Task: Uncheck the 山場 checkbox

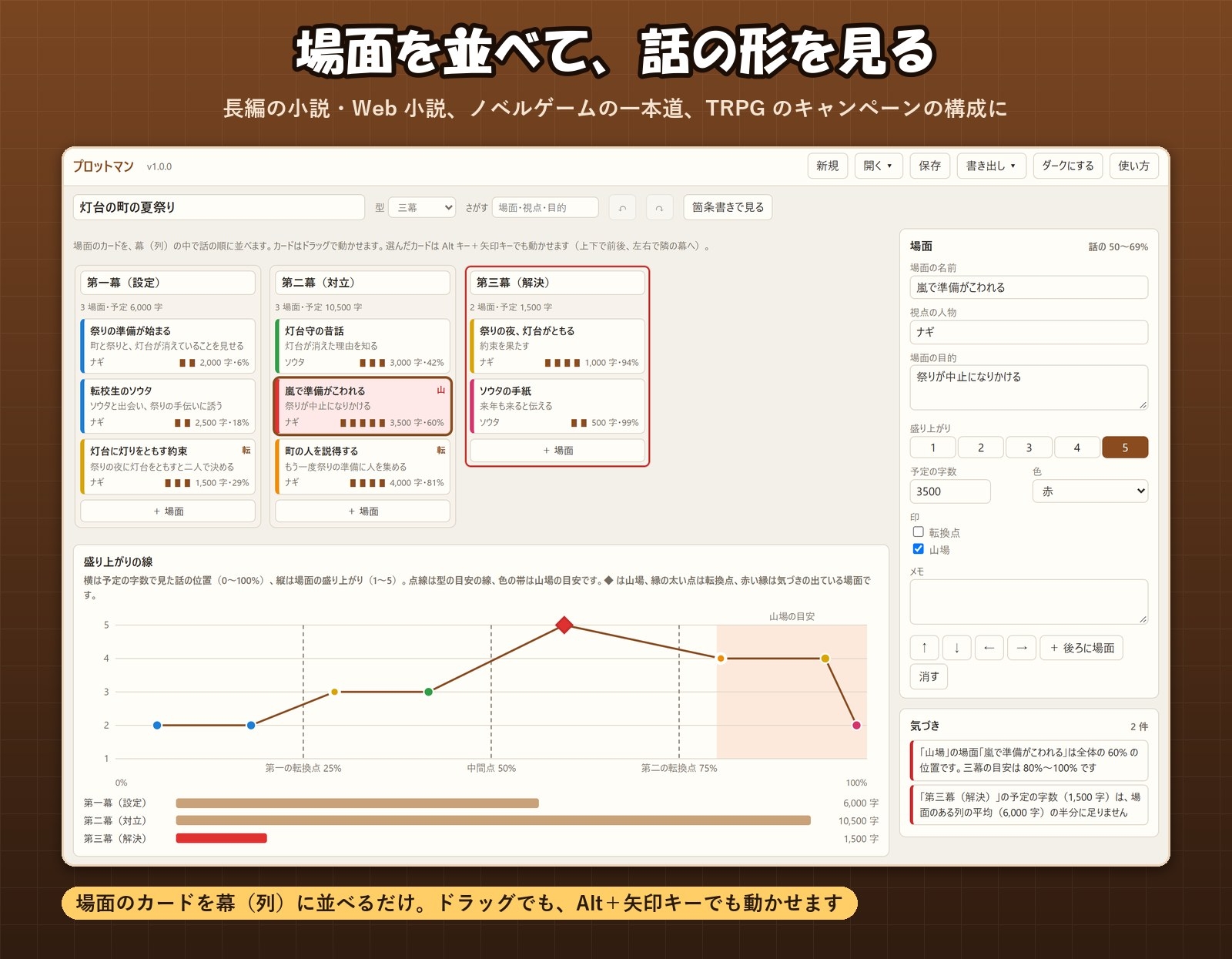Action: coord(918,548)
